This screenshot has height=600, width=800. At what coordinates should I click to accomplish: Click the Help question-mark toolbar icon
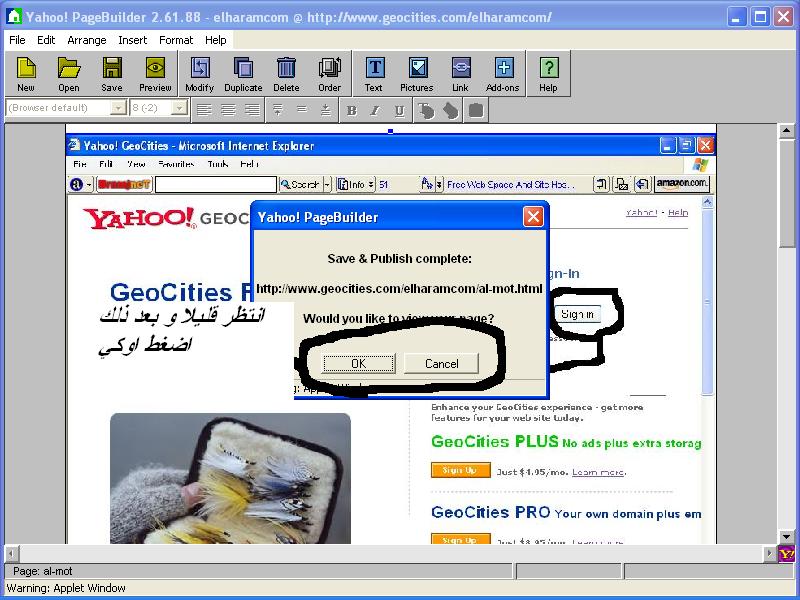[x=548, y=74]
